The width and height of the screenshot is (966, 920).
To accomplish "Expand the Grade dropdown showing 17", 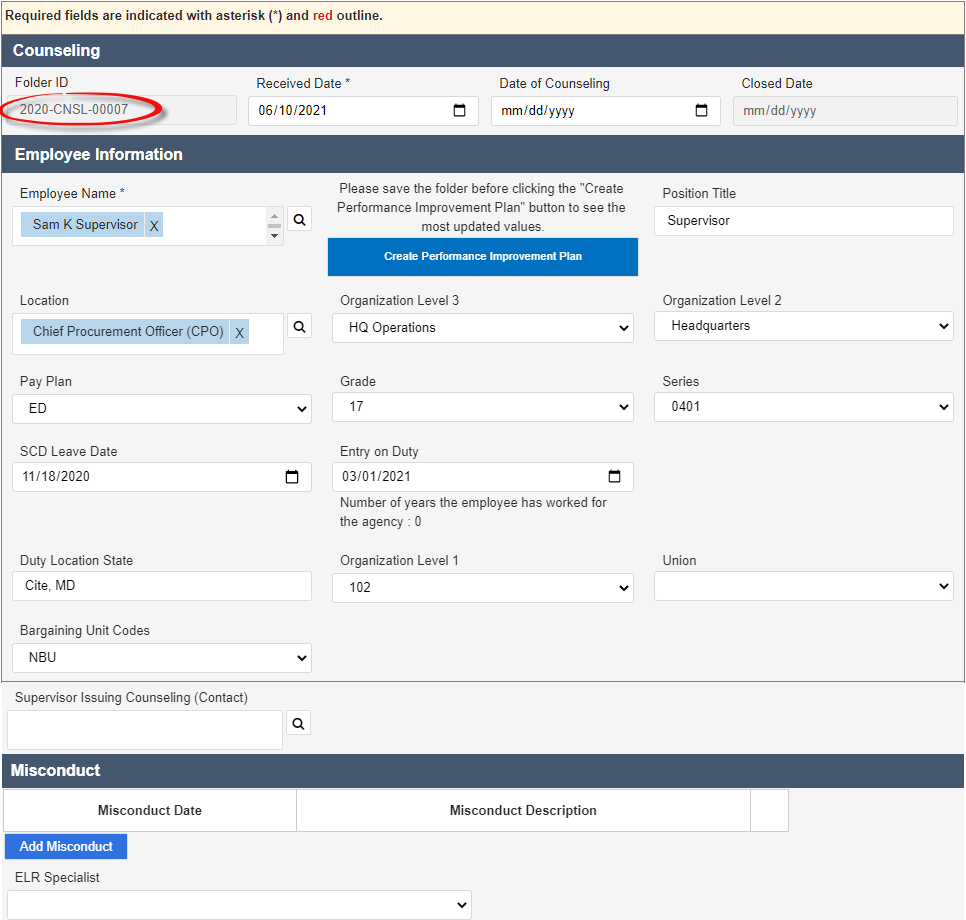I will pyautogui.click(x=482, y=407).
